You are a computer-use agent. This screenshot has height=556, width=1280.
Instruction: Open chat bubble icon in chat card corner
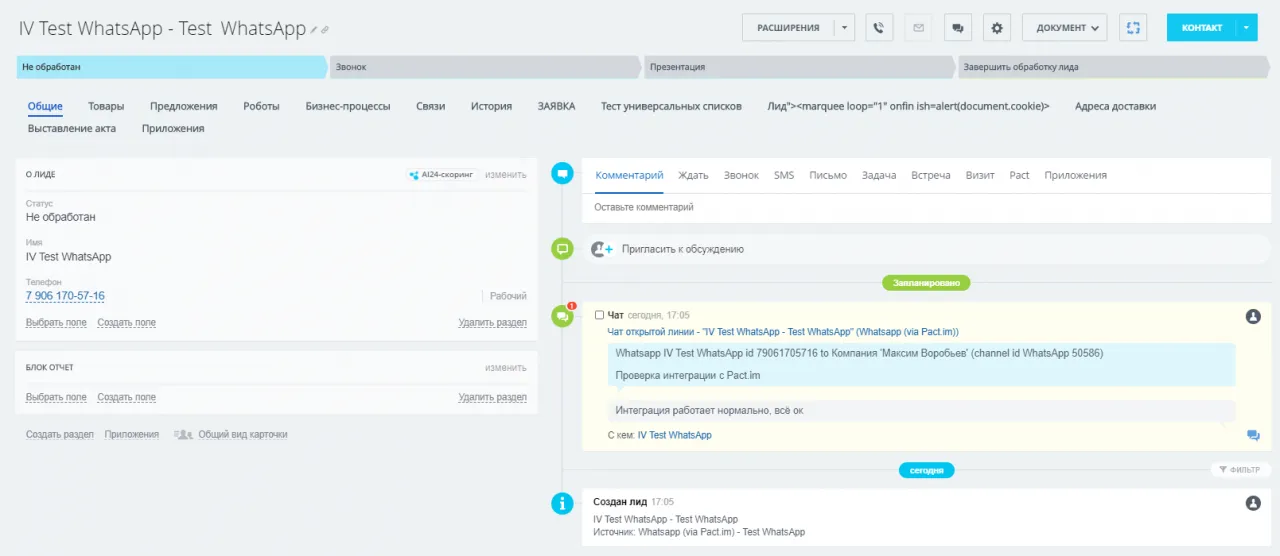coord(1253,435)
